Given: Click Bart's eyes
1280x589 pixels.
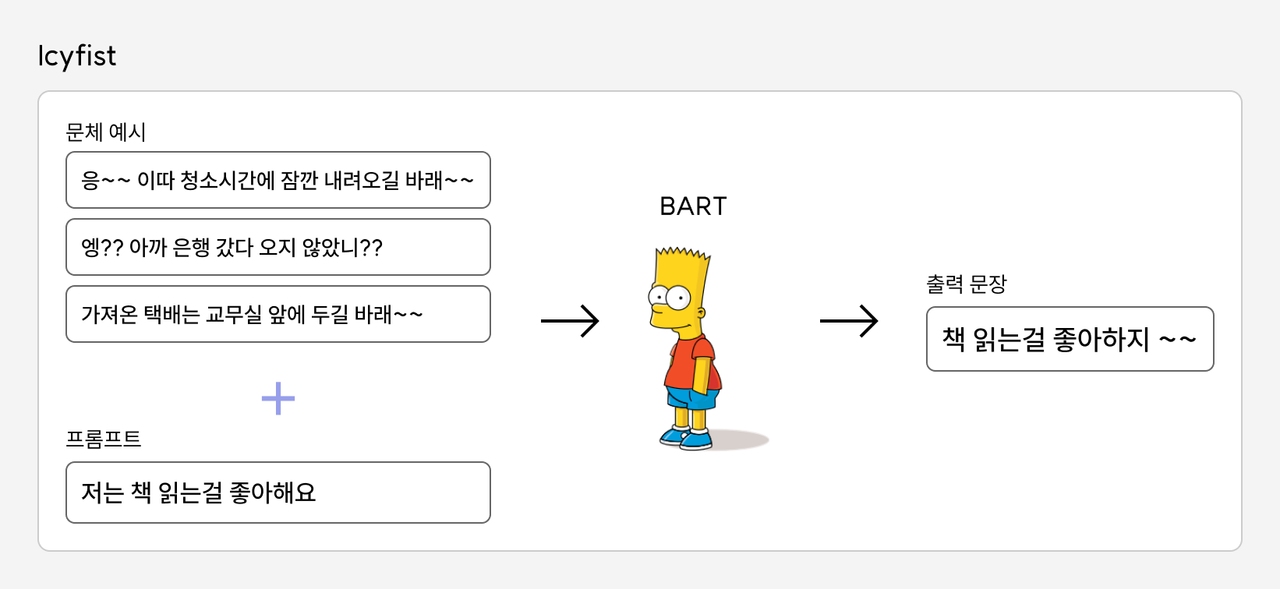Looking at the screenshot, I should [671, 297].
